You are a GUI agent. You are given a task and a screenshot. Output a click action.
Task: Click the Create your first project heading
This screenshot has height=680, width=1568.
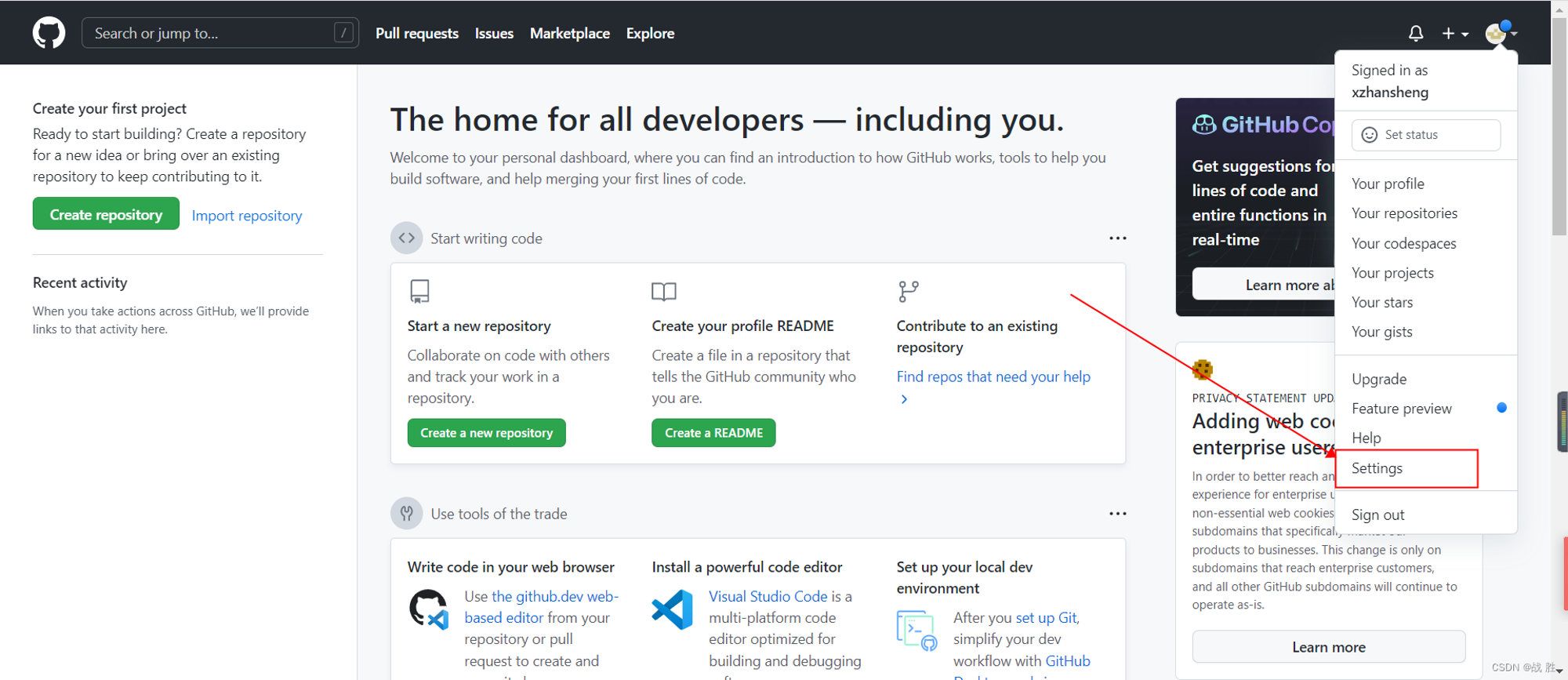[x=110, y=108]
